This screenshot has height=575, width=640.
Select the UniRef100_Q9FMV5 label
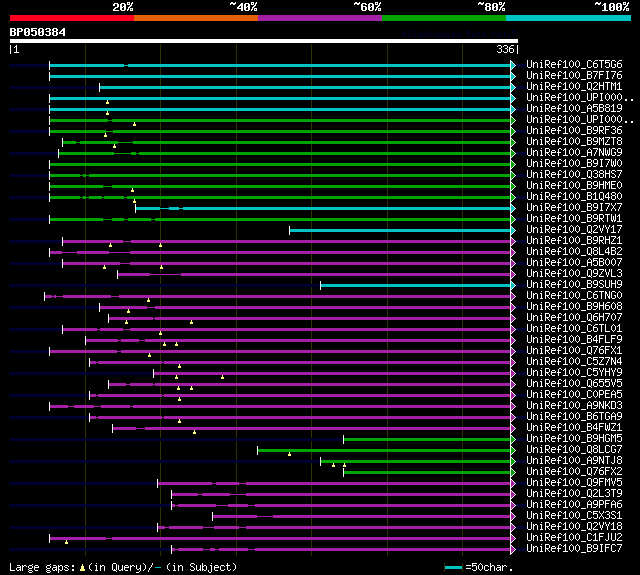point(574,483)
